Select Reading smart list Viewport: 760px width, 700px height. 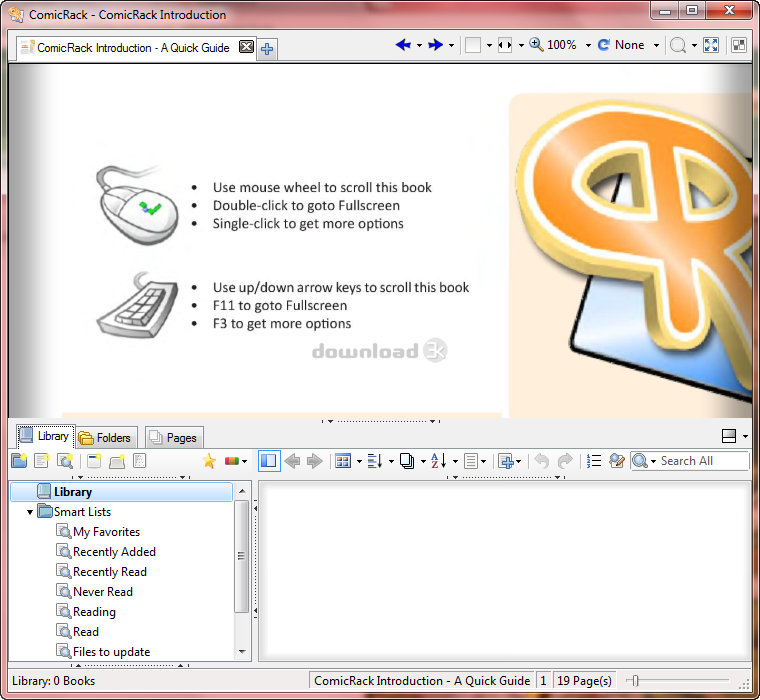point(94,612)
